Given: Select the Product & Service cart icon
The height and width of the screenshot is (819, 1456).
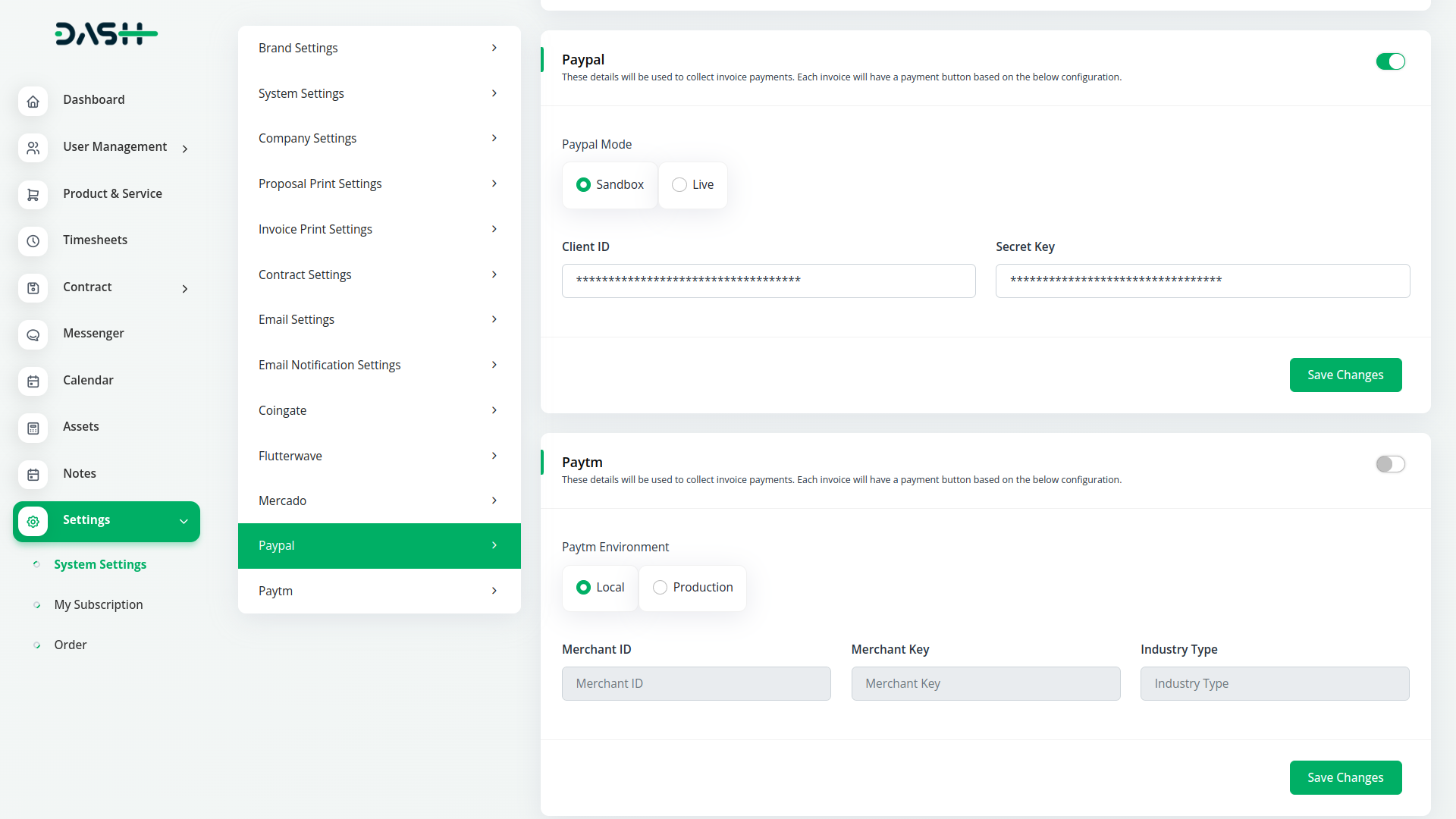Looking at the screenshot, I should (33, 195).
